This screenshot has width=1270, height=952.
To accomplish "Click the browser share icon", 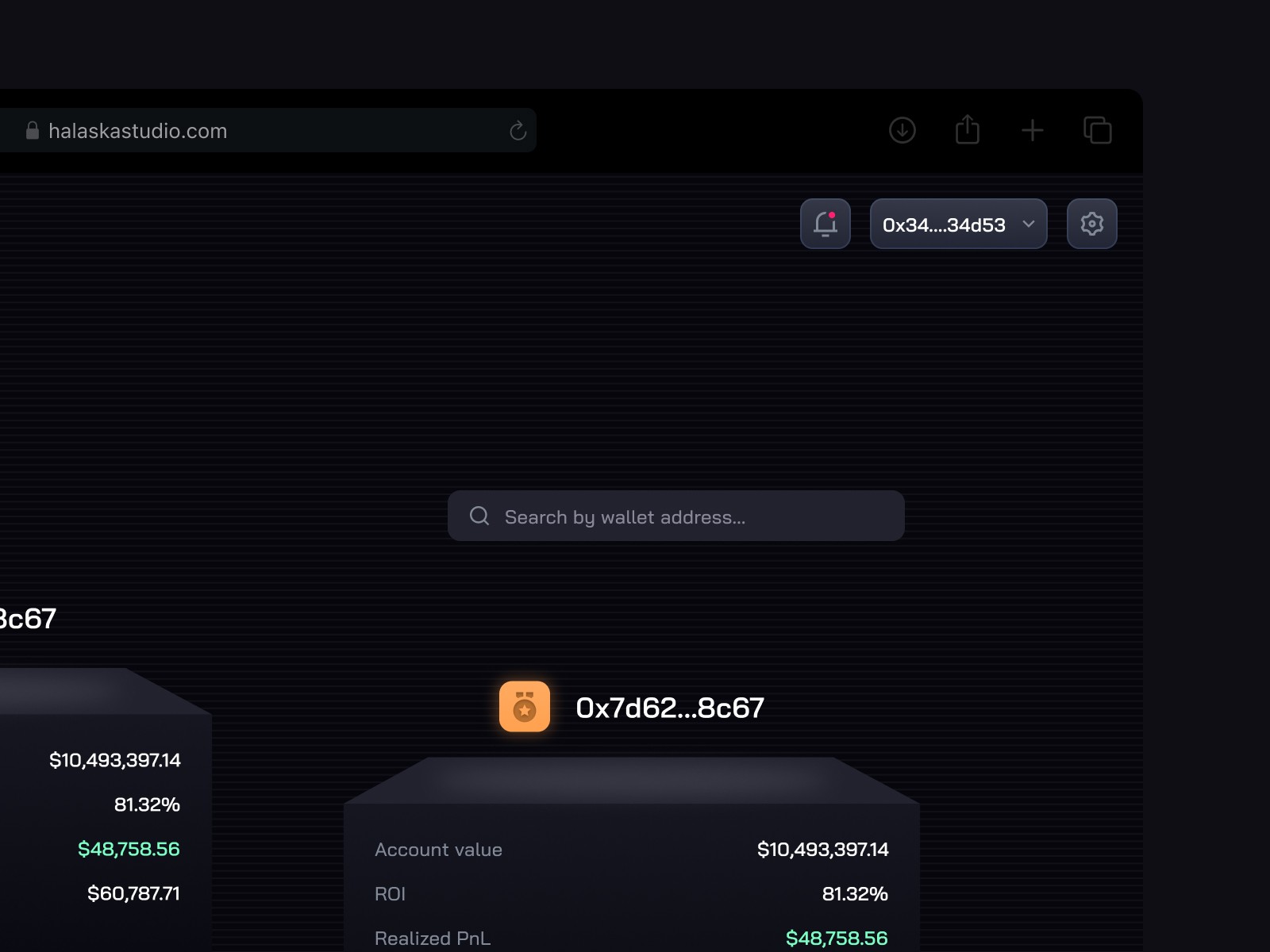I will pyautogui.click(x=968, y=129).
